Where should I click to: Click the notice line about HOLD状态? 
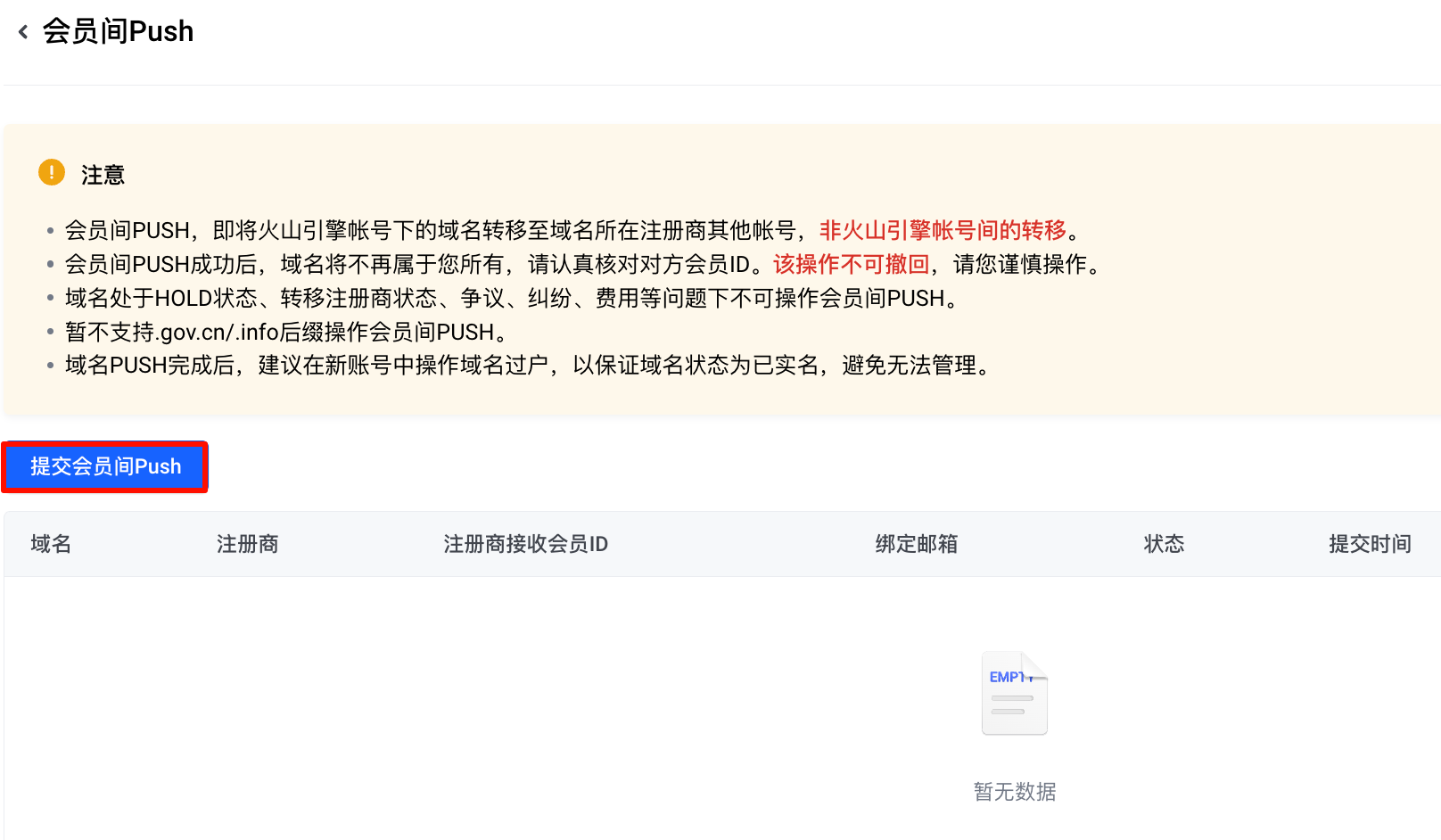[x=511, y=299]
